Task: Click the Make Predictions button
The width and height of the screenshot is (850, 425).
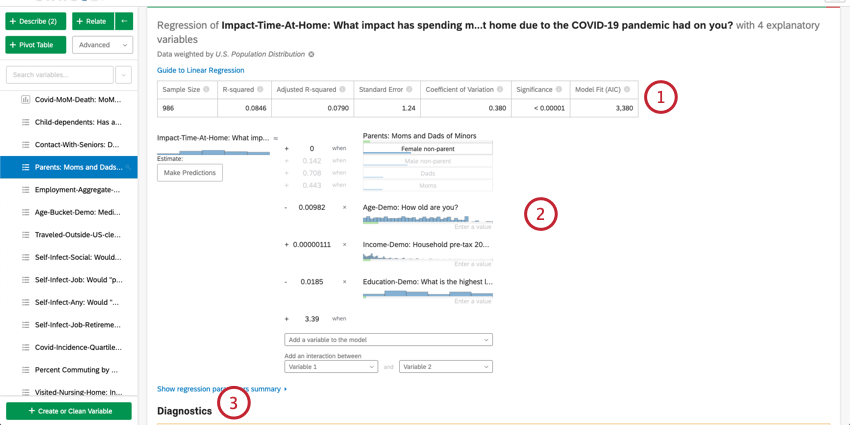Action: coord(190,173)
